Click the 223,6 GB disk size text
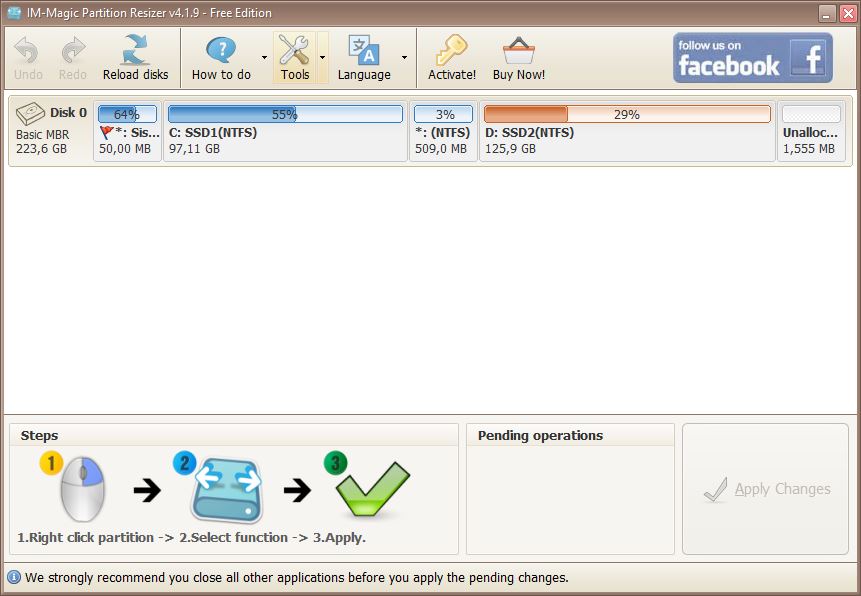 [41, 149]
